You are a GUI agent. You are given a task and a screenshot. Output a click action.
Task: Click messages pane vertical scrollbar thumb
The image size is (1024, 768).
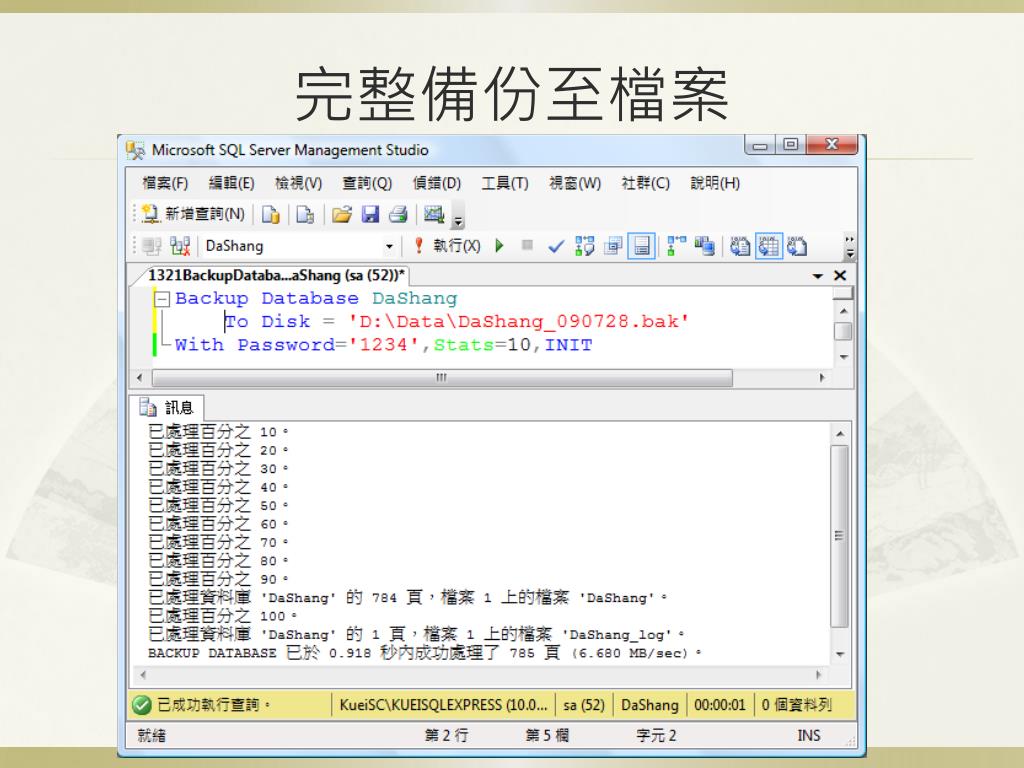[x=840, y=536]
